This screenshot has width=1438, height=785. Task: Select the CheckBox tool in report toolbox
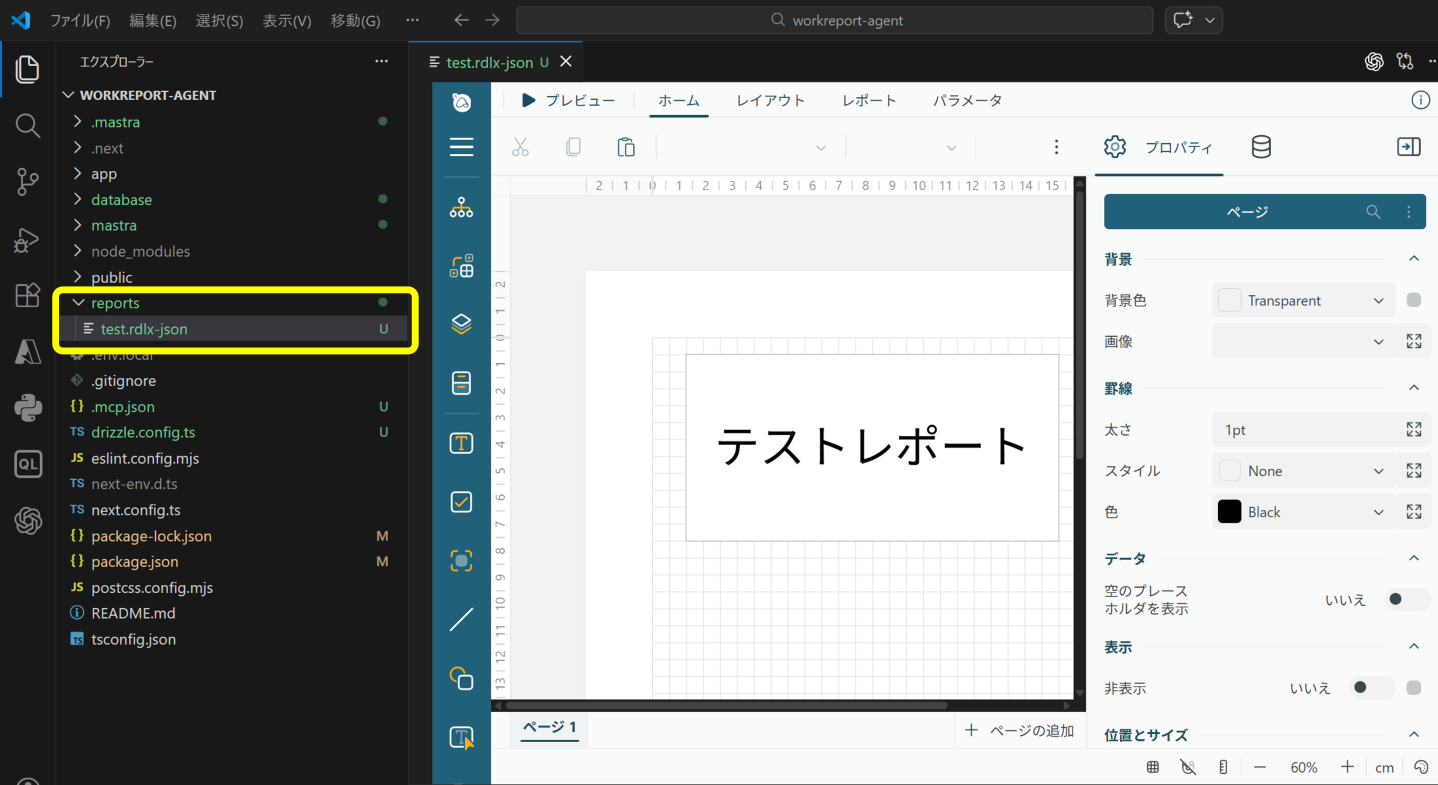point(461,502)
